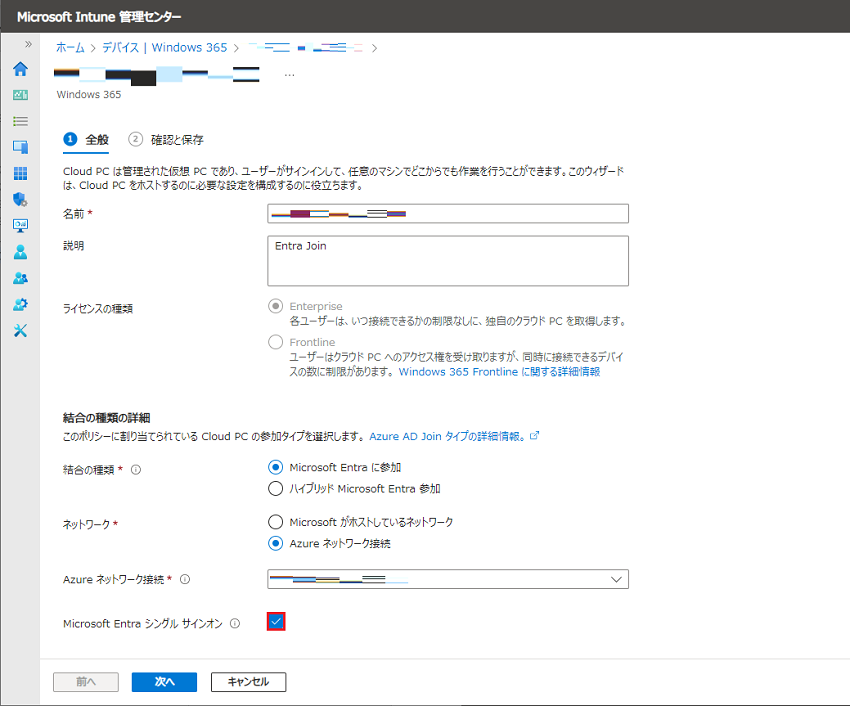
Task: Open the Devices icon in the sidebar
Action: [20, 147]
